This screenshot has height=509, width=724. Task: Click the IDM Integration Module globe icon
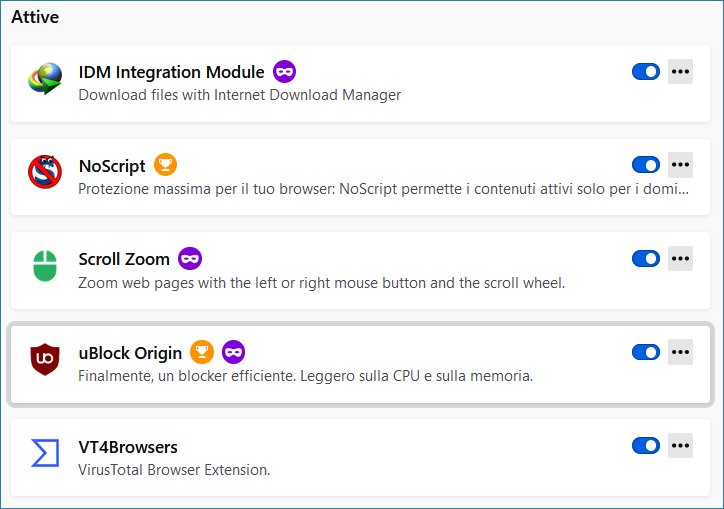pos(45,79)
